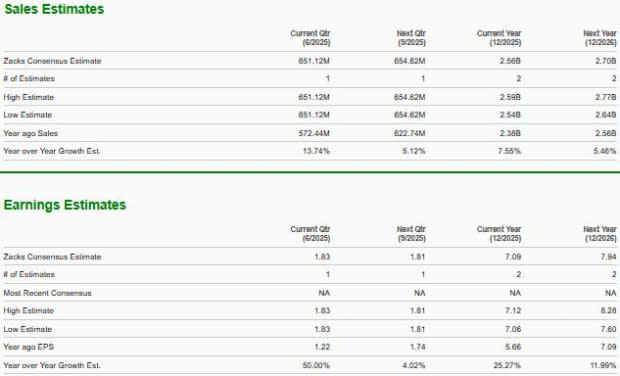Select Current Year (12/2025) header in Earnings table

[499, 234]
